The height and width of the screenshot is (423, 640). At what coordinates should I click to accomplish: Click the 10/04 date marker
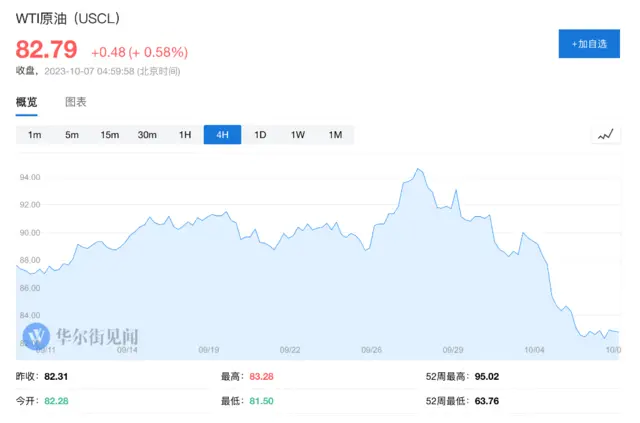coord(536,350)
